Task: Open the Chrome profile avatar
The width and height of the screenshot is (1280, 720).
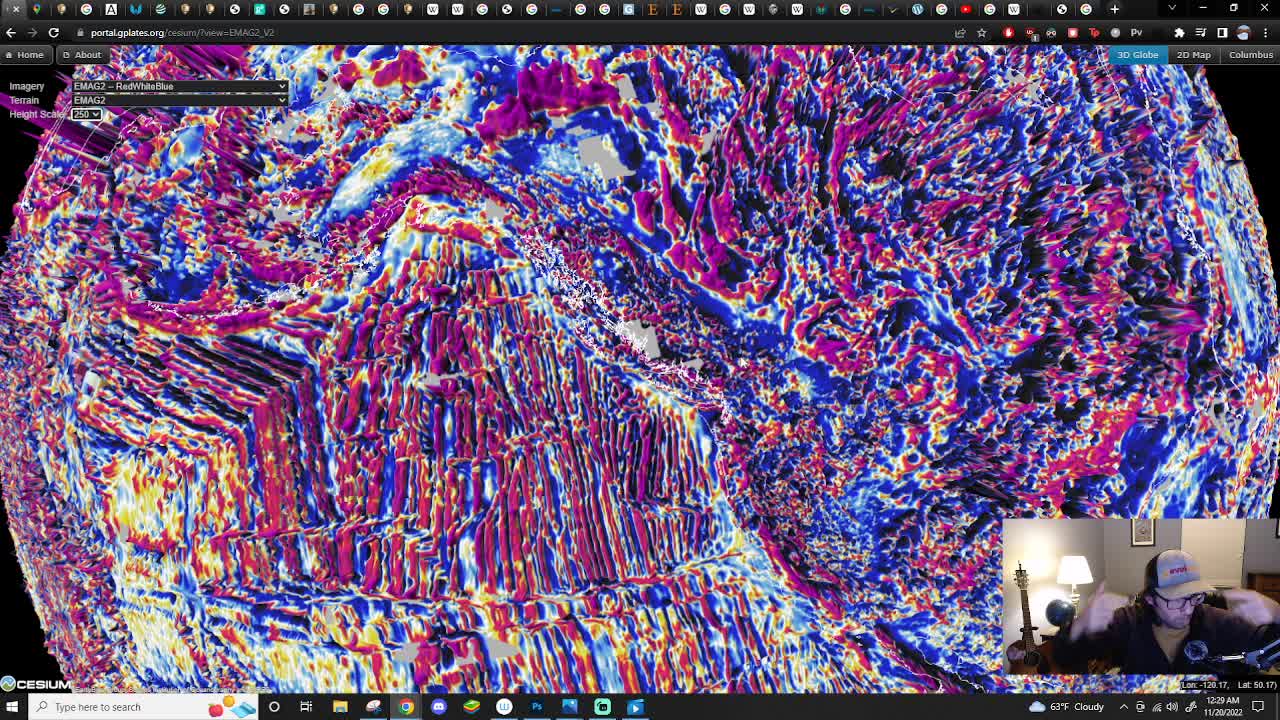Action: pyautogui.click(x=1243, y=33)
